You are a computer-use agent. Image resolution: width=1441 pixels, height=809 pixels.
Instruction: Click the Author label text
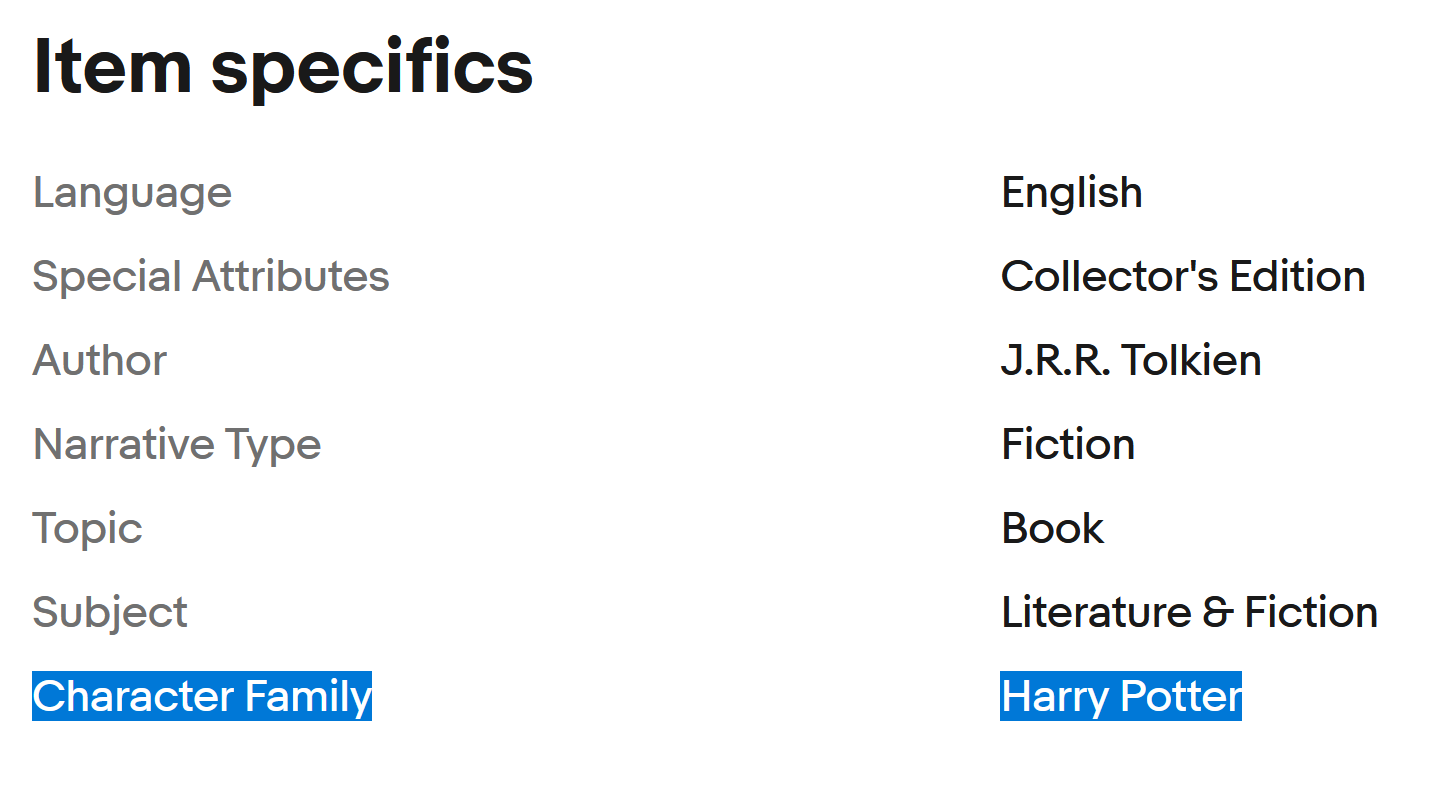(100, 360)
